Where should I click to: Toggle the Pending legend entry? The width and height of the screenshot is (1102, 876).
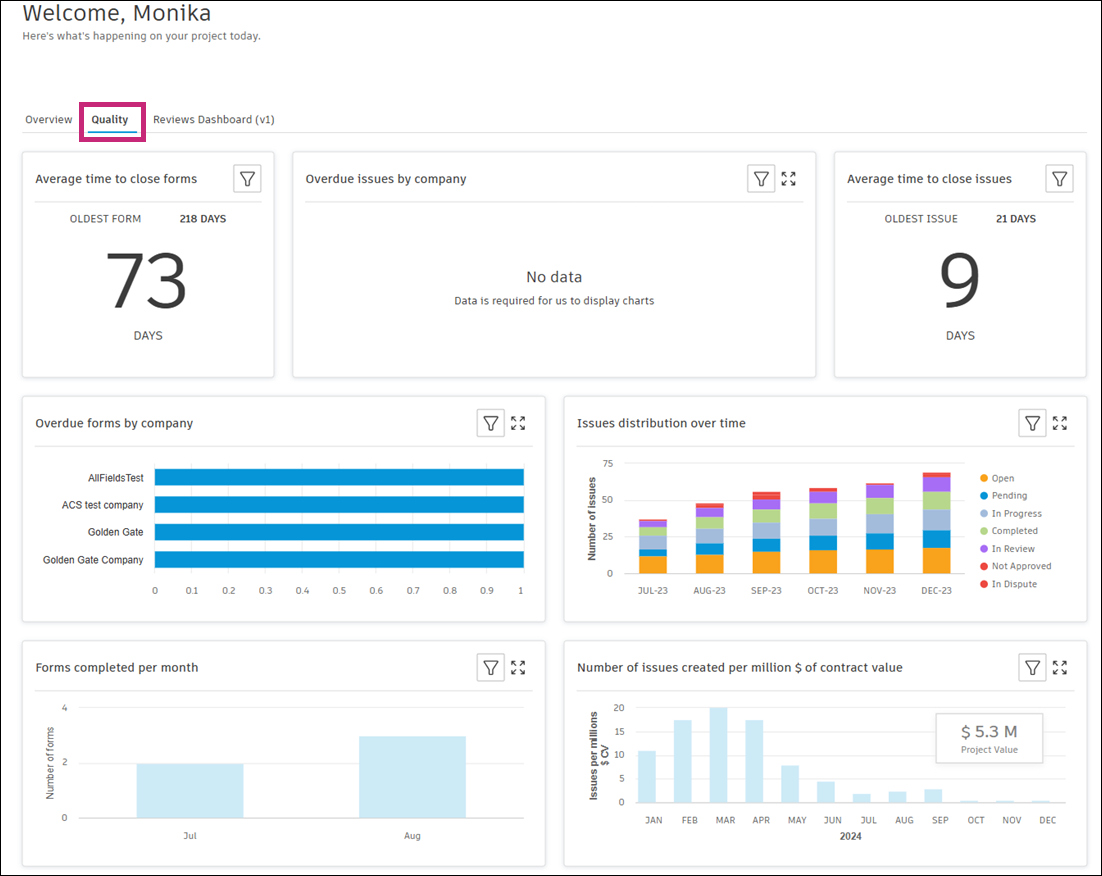point(1004,496)
